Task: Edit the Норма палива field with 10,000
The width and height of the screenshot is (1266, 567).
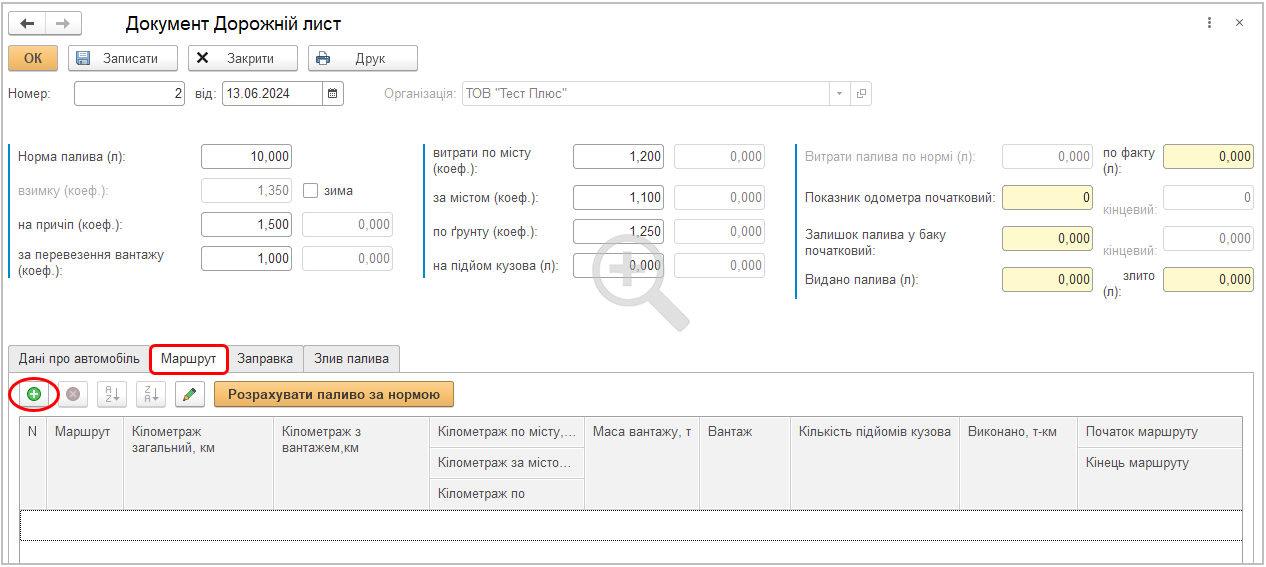Action: coord(247,156)
